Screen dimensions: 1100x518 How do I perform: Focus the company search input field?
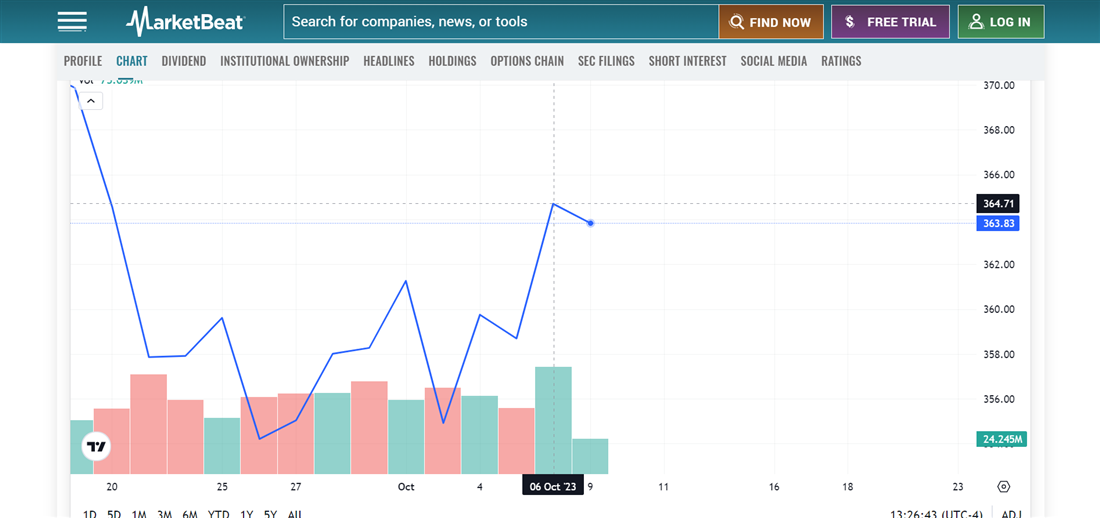[500, 22]
